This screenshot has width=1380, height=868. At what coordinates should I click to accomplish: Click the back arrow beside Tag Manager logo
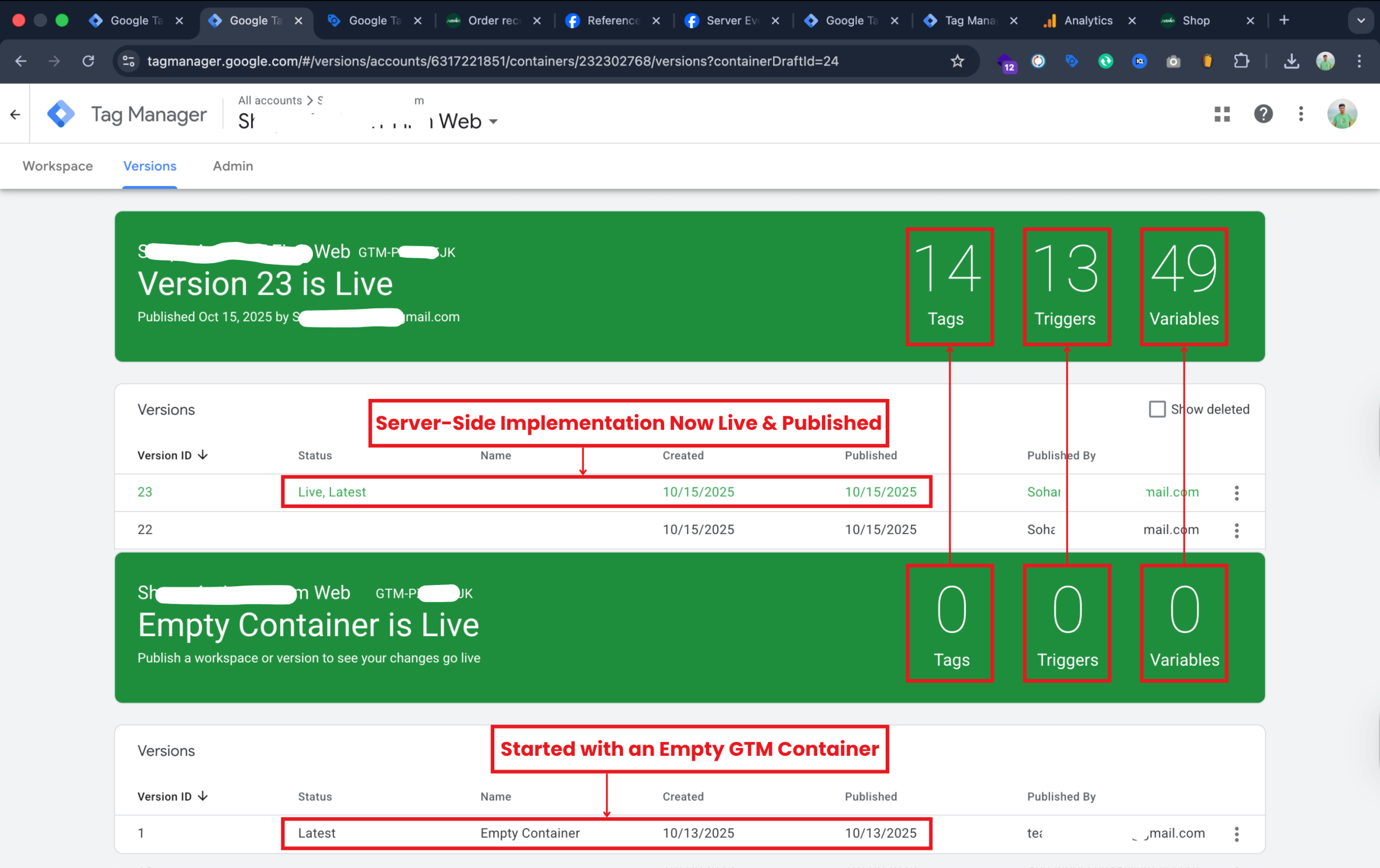pyautogui.click(x=16, y=115)
